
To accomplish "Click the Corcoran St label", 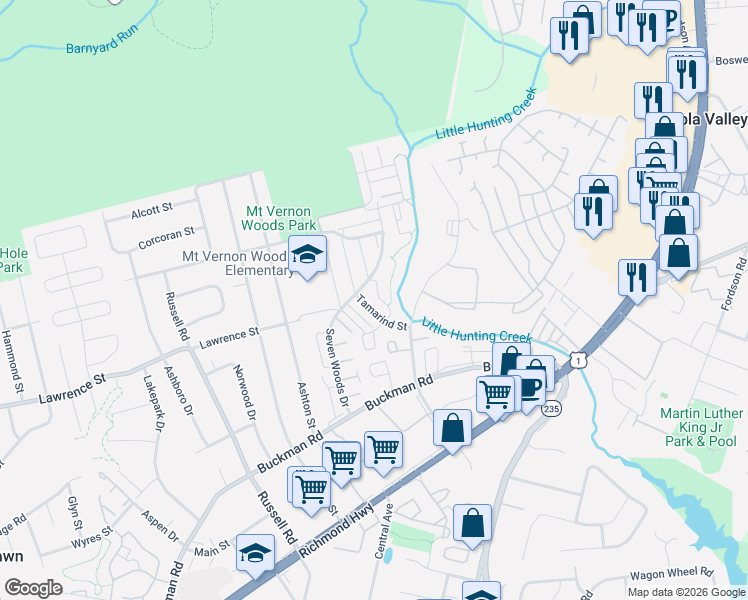I will [x=166, y=238].
